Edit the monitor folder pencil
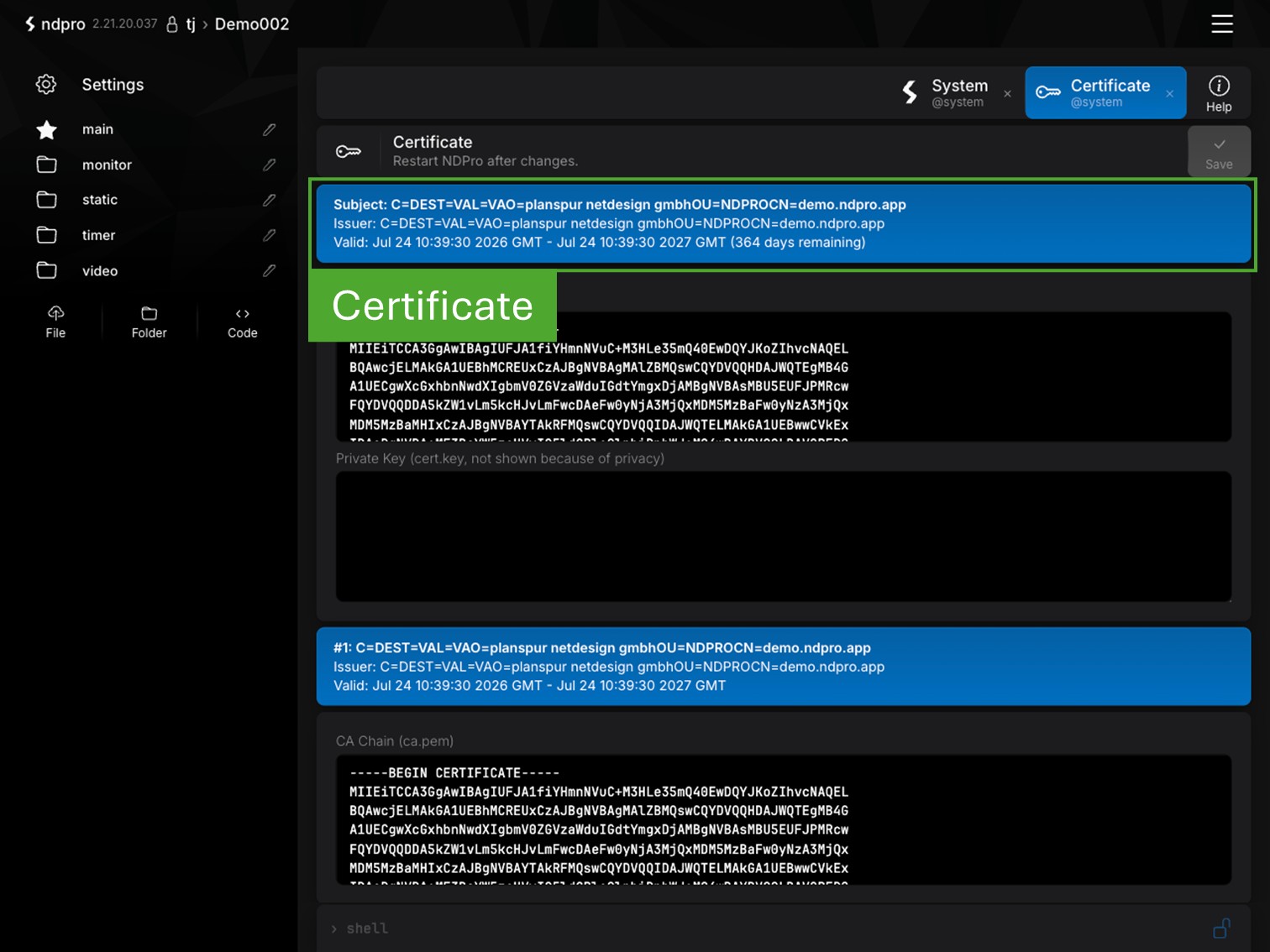Viewport: 1270px width, 952px height. (x=269, y=165)
